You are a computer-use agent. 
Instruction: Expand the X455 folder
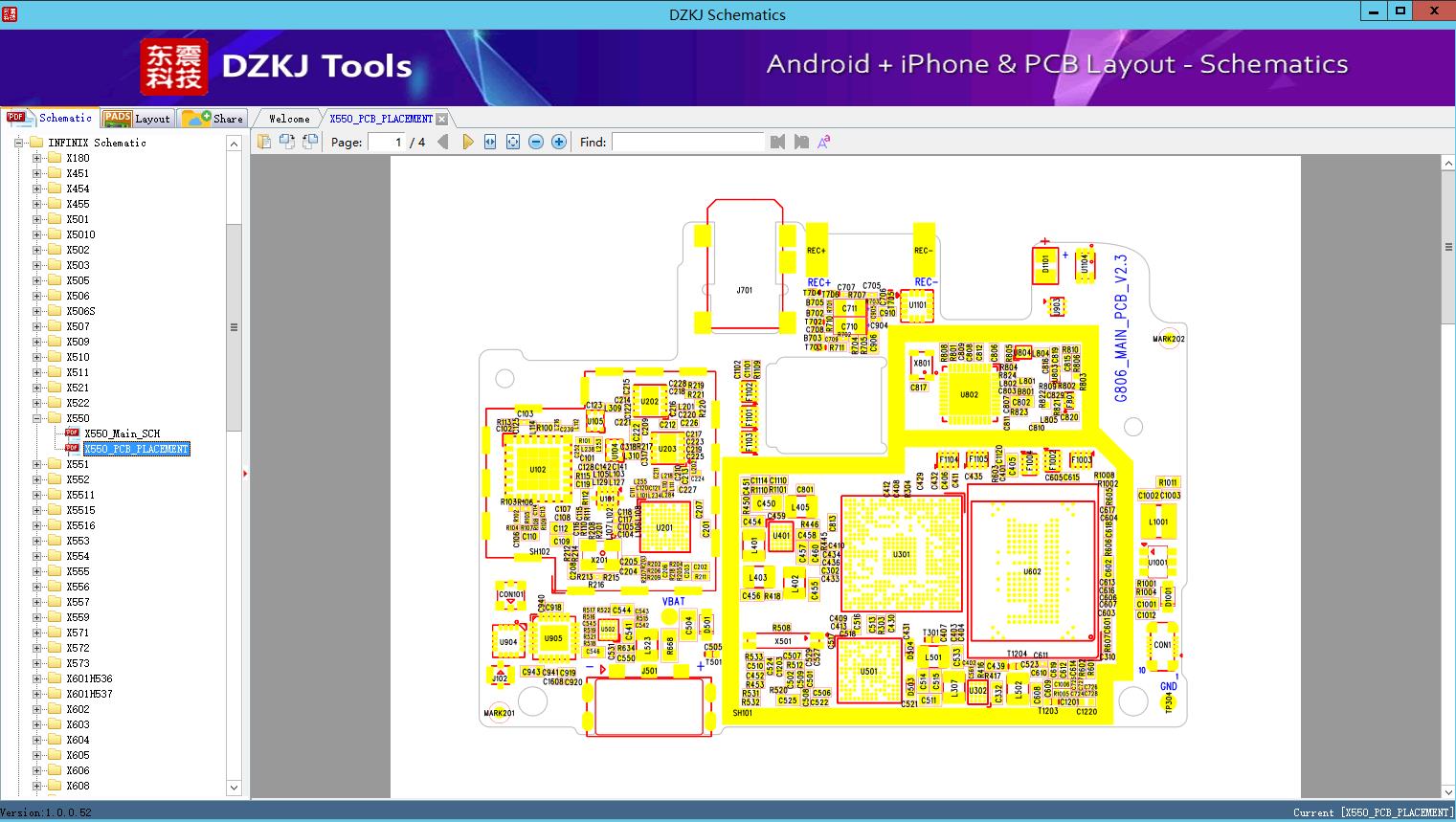point(36,204)
